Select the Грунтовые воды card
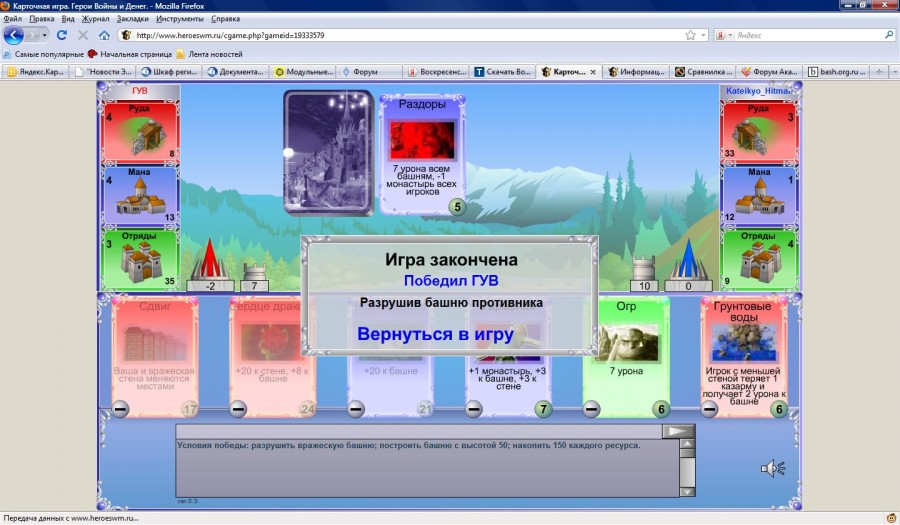This screenshot has width=900, height=525. (x=744, y=356)
